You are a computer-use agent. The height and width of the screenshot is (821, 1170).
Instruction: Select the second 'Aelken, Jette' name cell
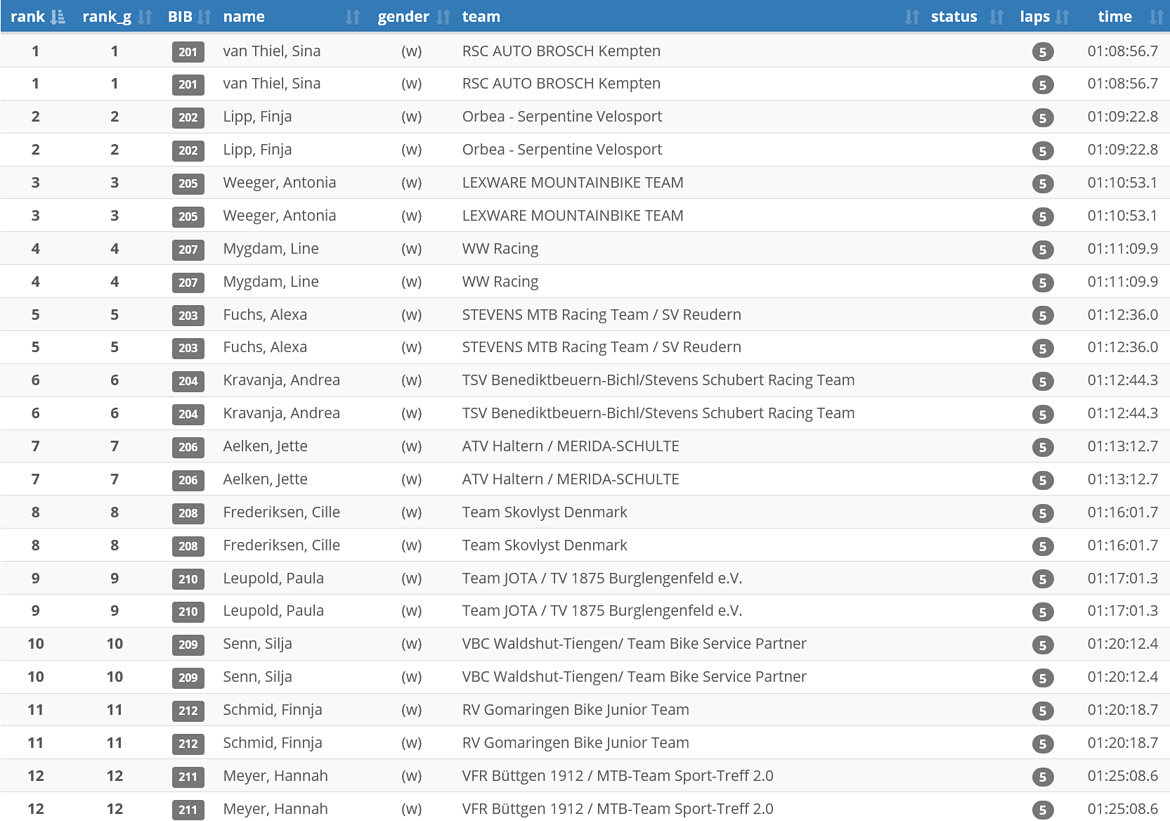coord(265,479)
